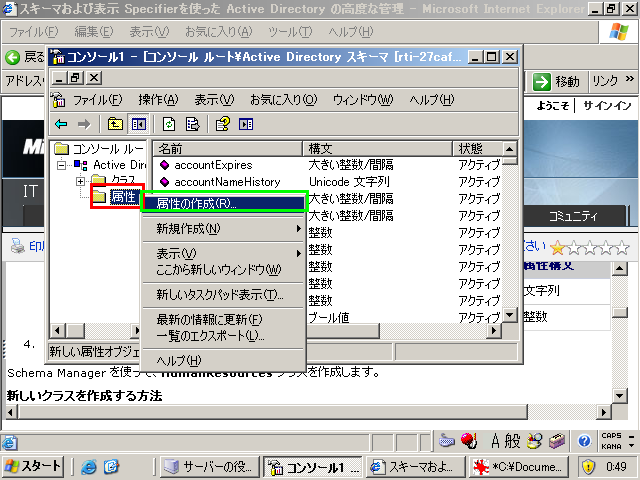Click the printer icon on the web page

(x=18, y=246)
